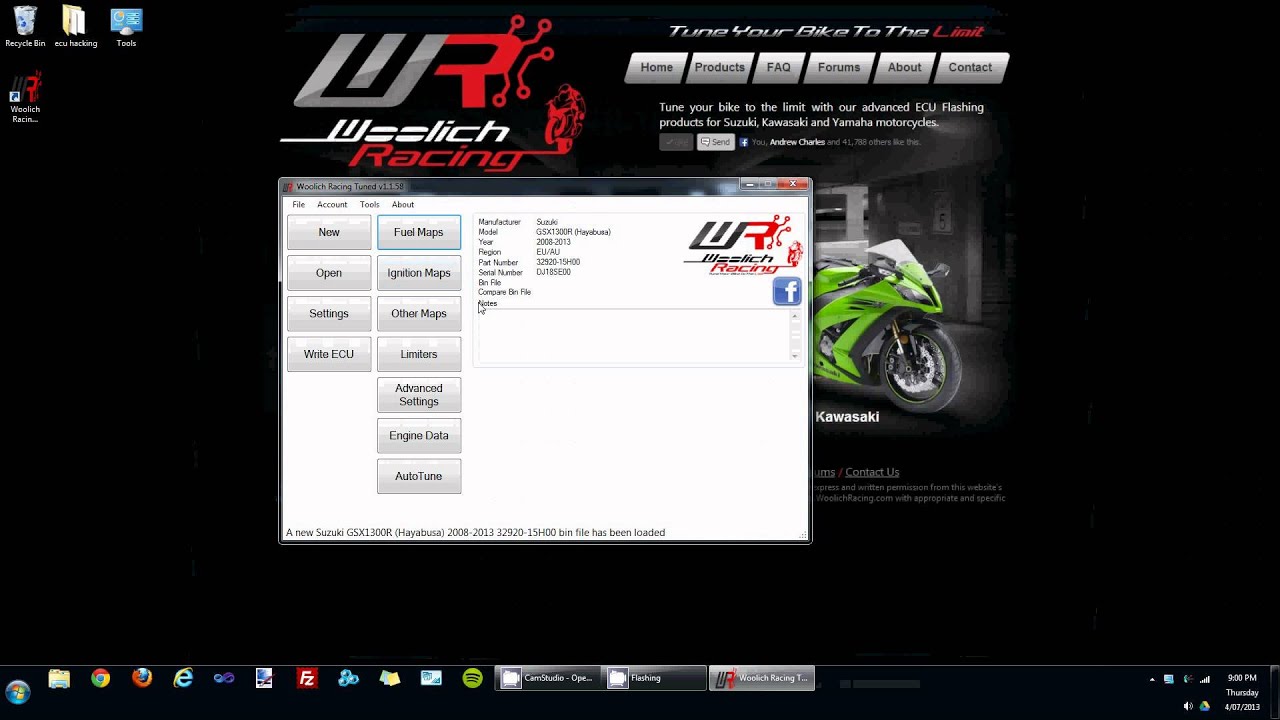Open Forums tab on website
The image size is (1280, 720).
click(x=839, y=67)
